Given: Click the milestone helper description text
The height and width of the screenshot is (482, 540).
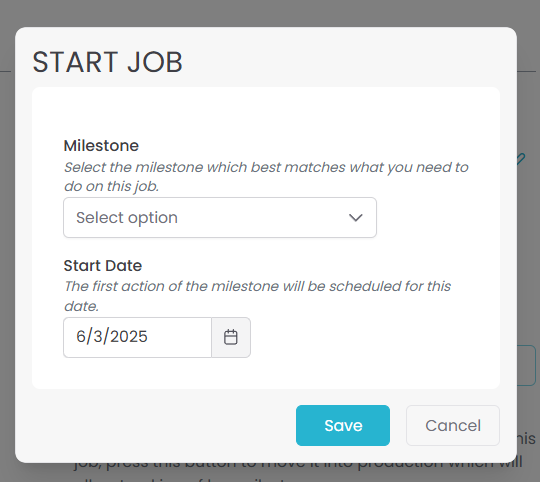Looking at the screenshot, I should point(266,177).
